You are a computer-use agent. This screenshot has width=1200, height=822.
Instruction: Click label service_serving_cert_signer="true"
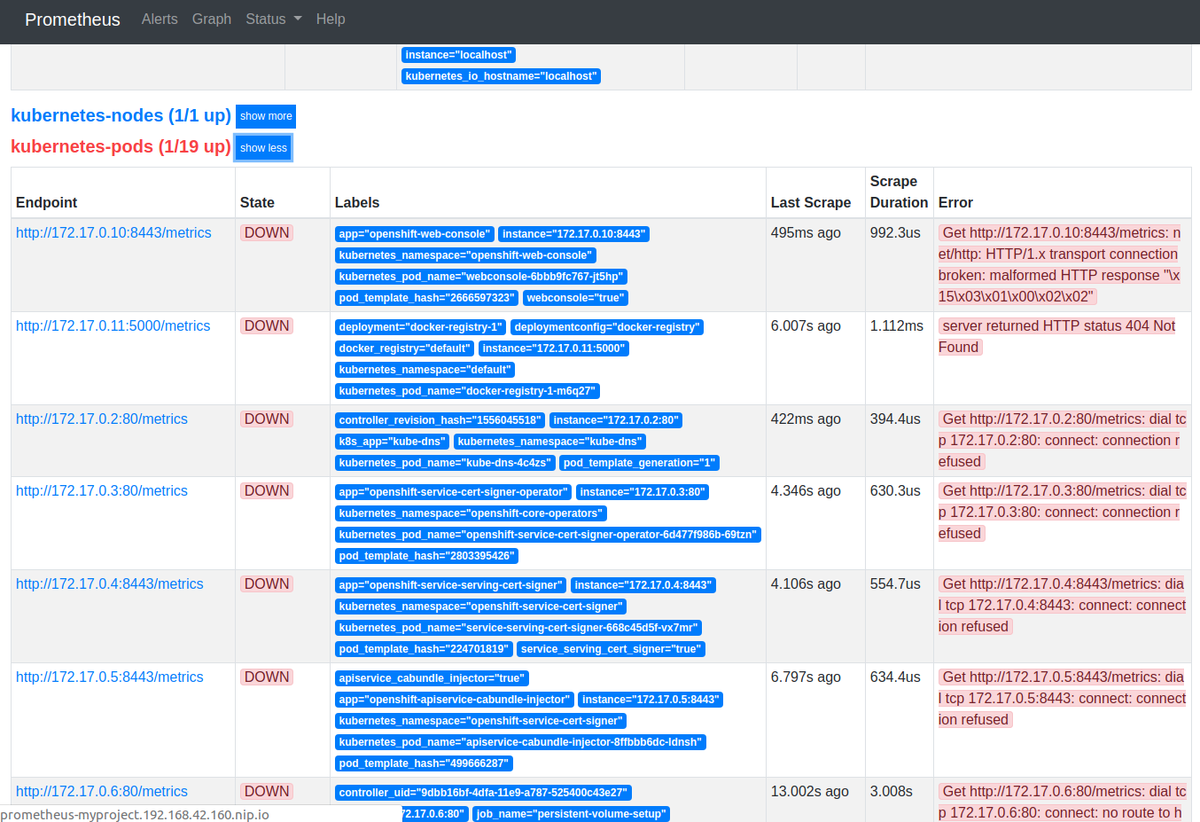(610, 649)
